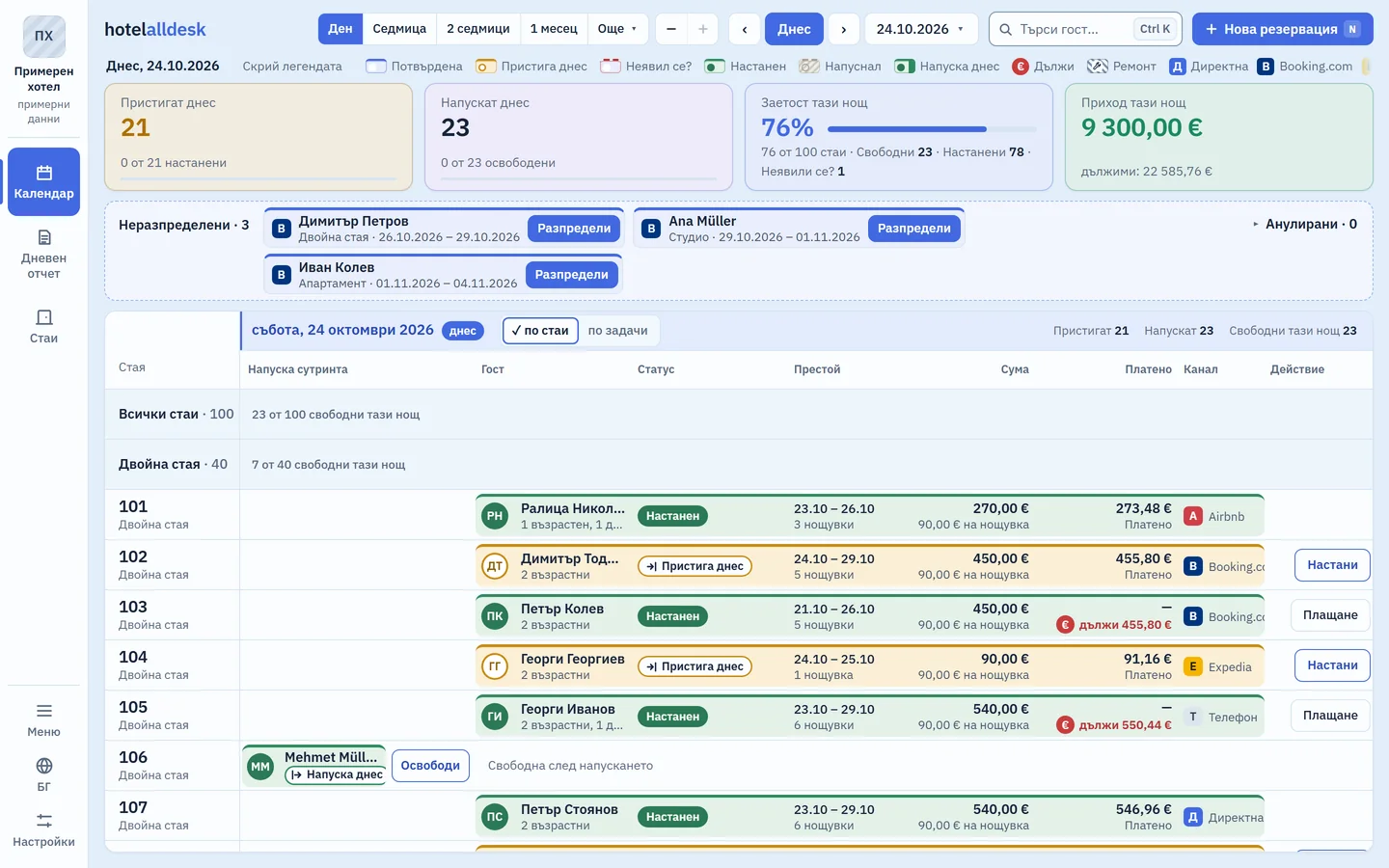
Task: Open the Календар sidebar icon
Action: pos(43,181)
